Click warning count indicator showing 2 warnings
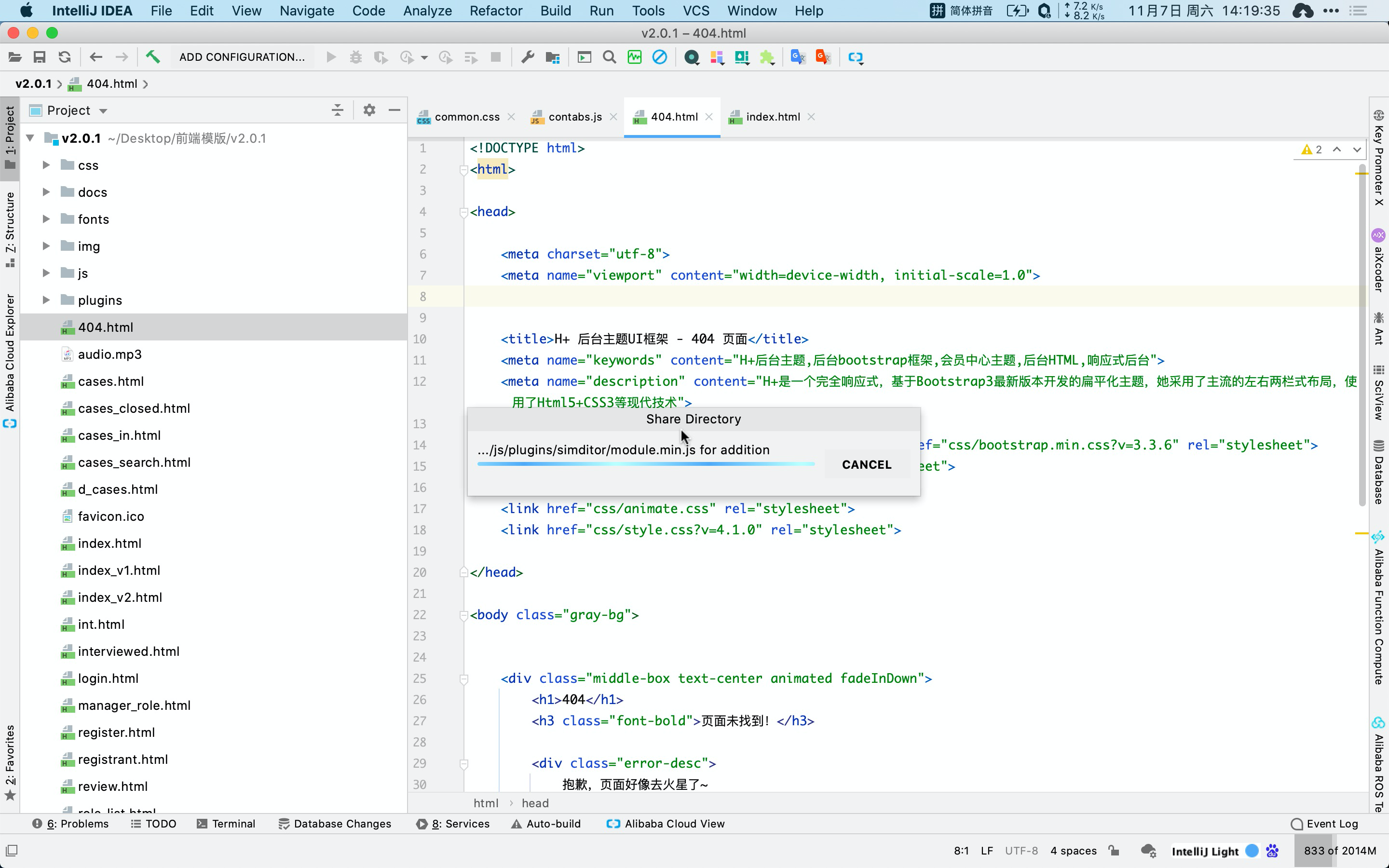This screenshot has width=1389, height=868. coord(1311,149)
